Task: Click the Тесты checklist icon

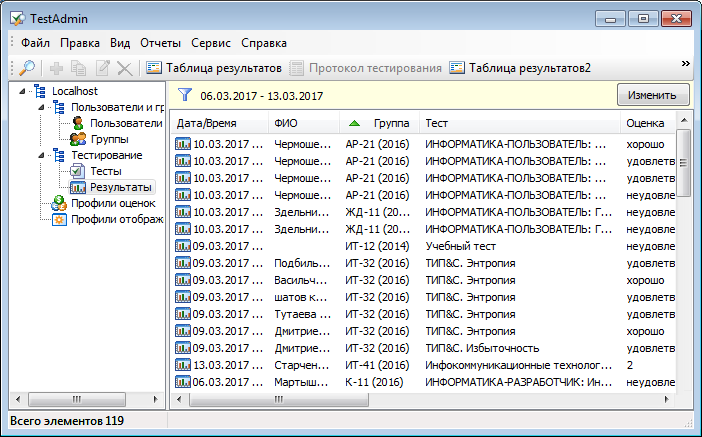Action: point(77,171)
